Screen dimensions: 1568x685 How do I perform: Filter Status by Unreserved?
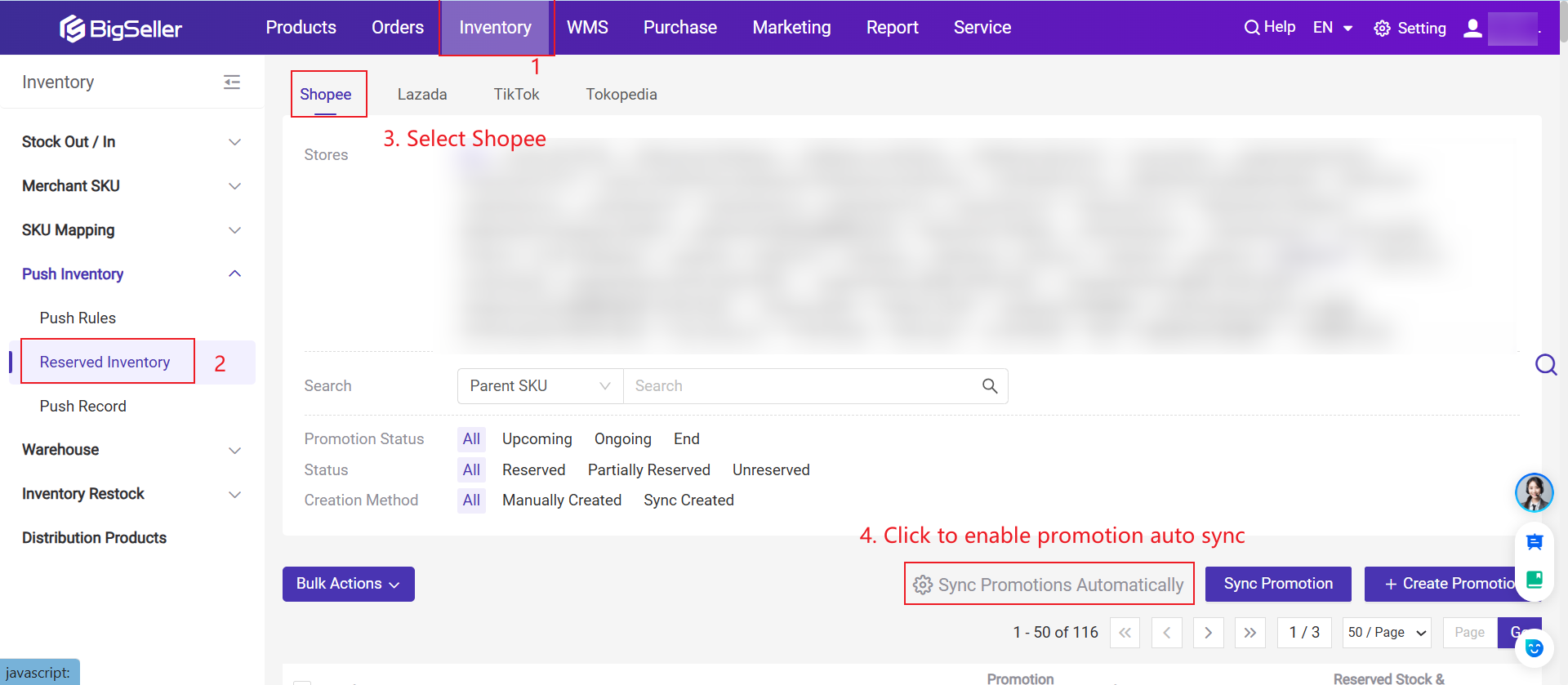(771, 470)
